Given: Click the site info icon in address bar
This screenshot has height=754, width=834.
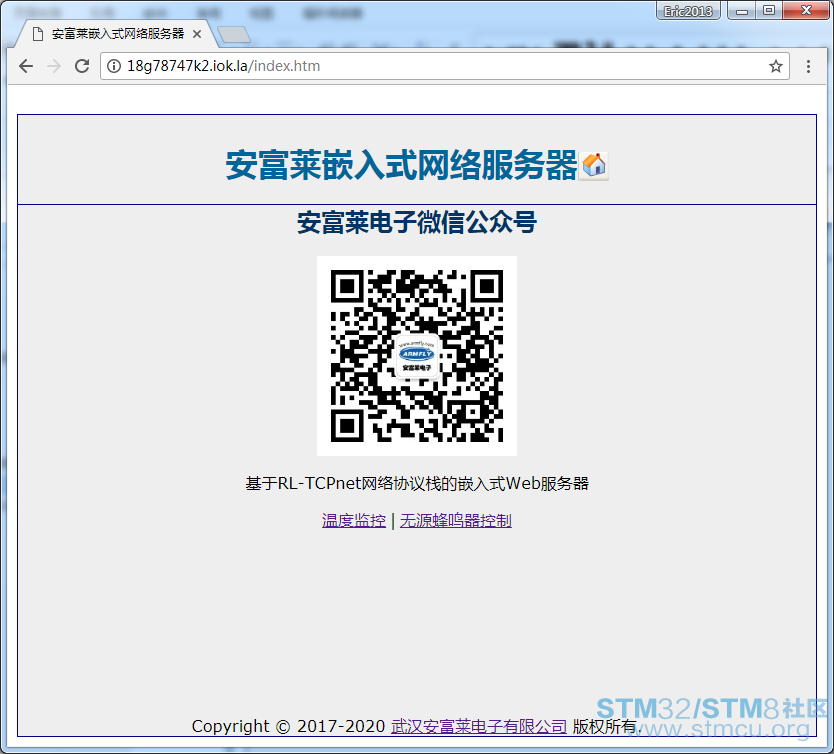Looking at the screenshot, I should click(x=114, y=66).
